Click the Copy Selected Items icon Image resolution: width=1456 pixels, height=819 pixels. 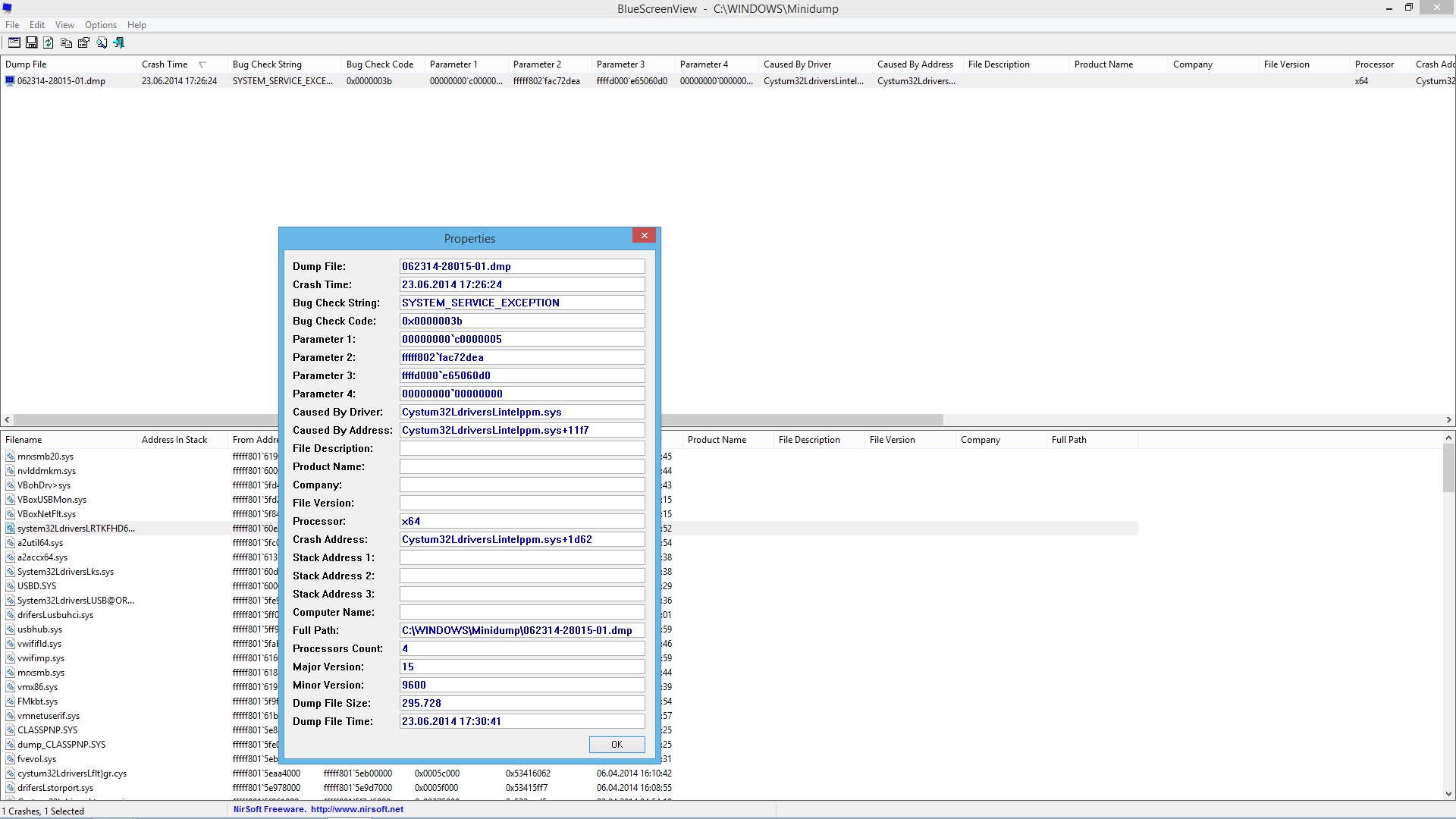click(x=66, y=43)
